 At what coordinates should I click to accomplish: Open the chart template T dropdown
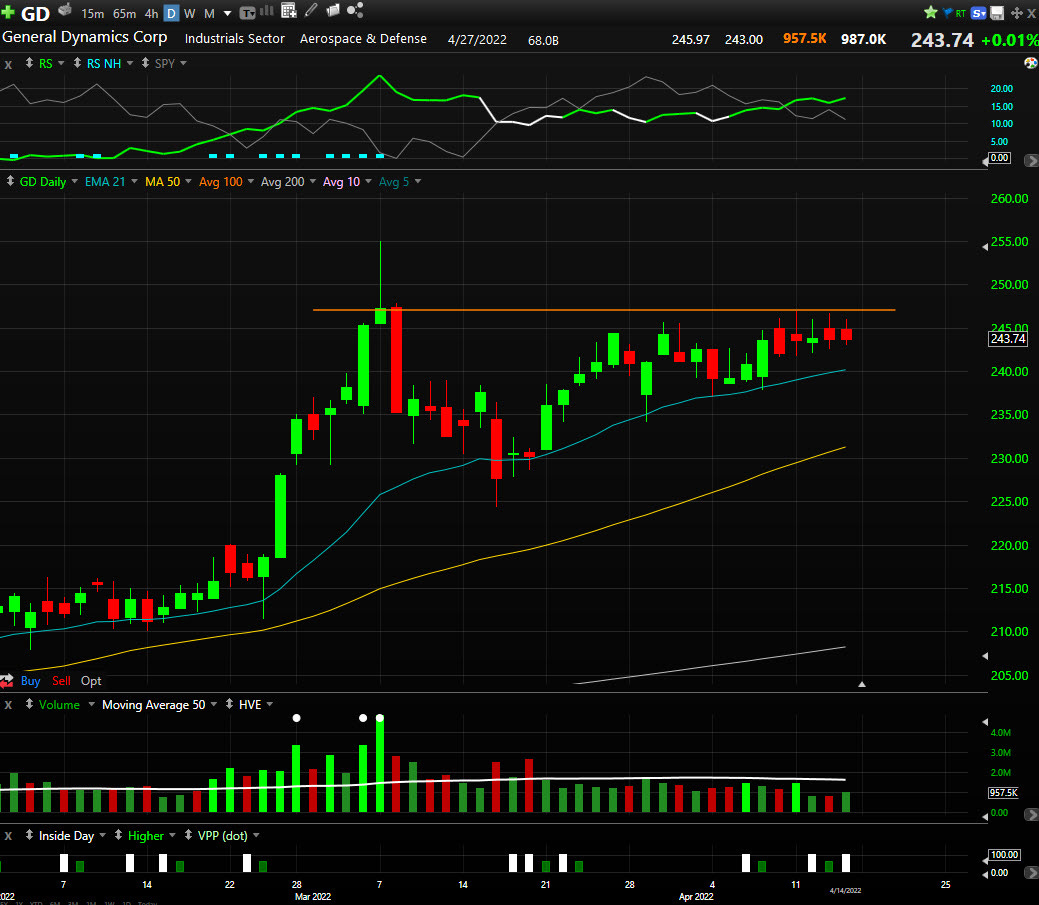[247, 13]
